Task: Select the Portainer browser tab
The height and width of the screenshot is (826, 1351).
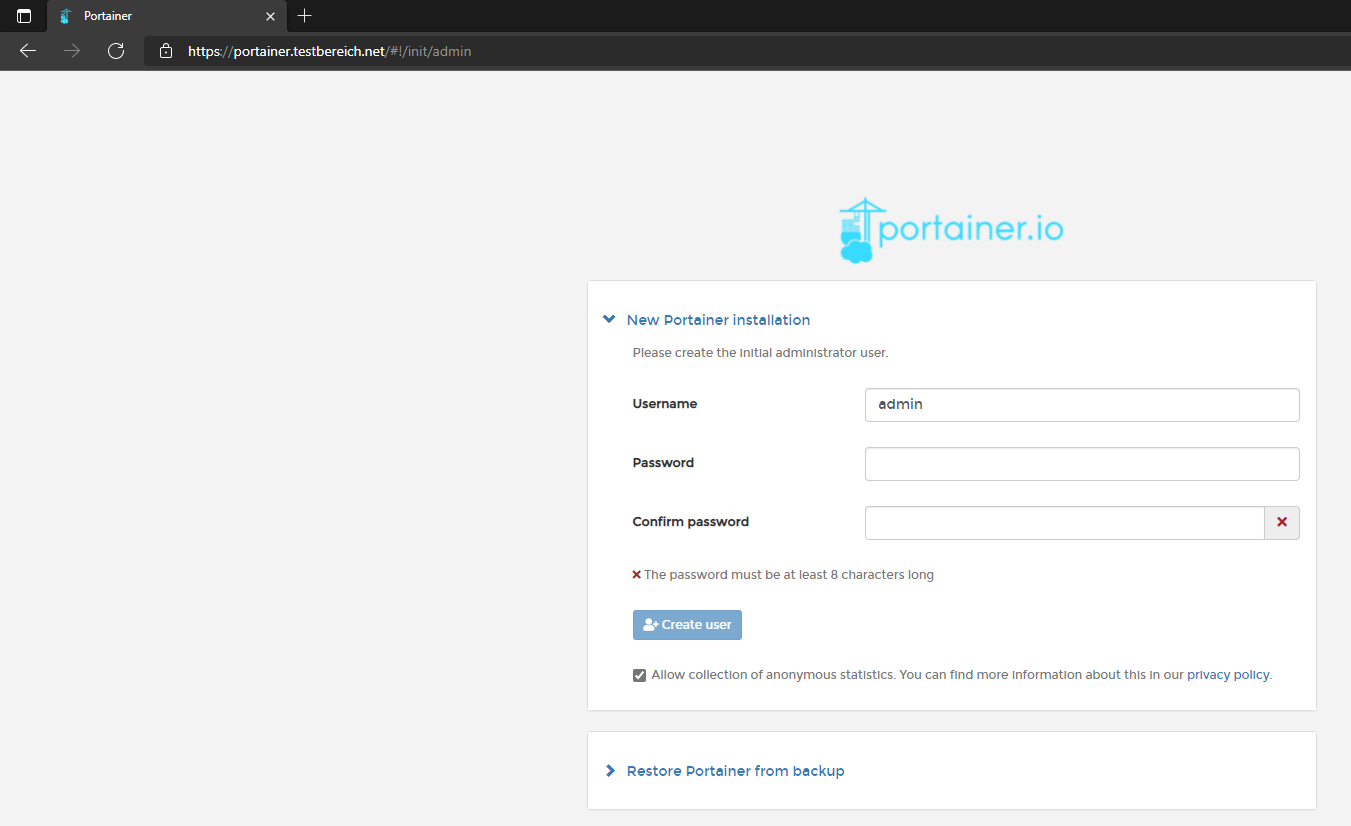Action: click(x=150, y=16)
